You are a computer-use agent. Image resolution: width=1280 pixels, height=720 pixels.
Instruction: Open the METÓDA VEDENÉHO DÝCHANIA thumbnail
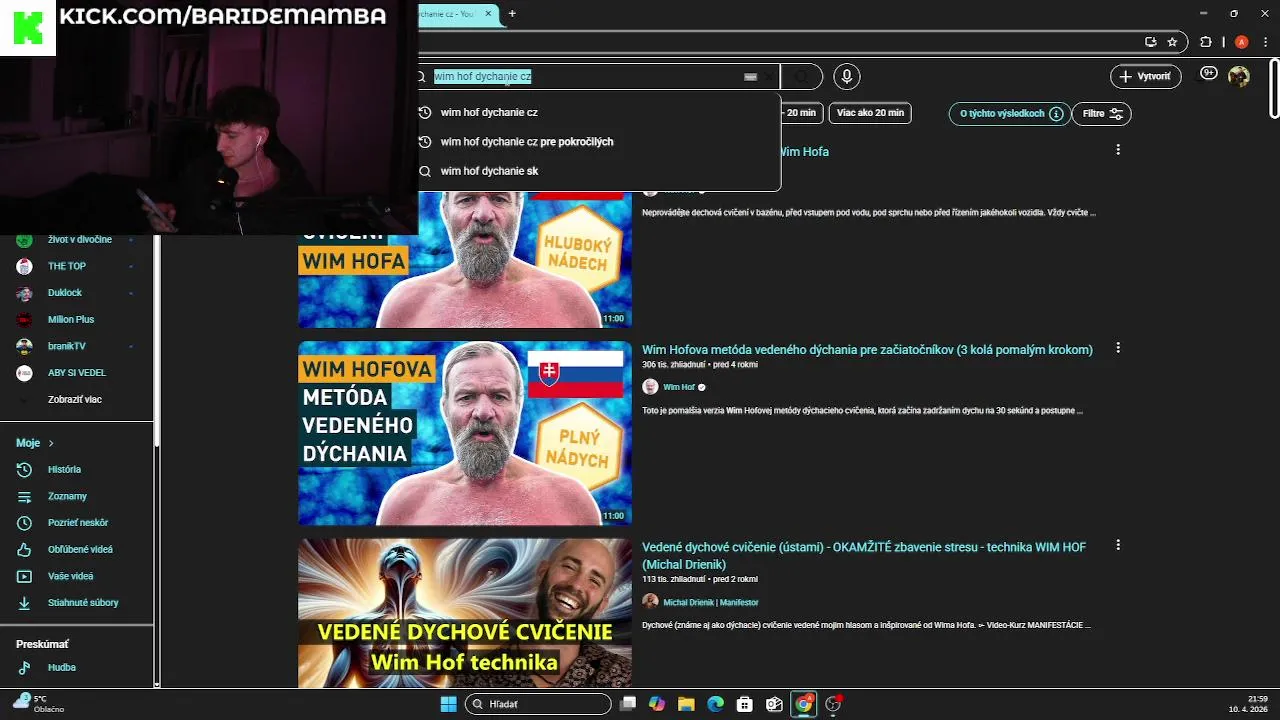coord(465,433)
